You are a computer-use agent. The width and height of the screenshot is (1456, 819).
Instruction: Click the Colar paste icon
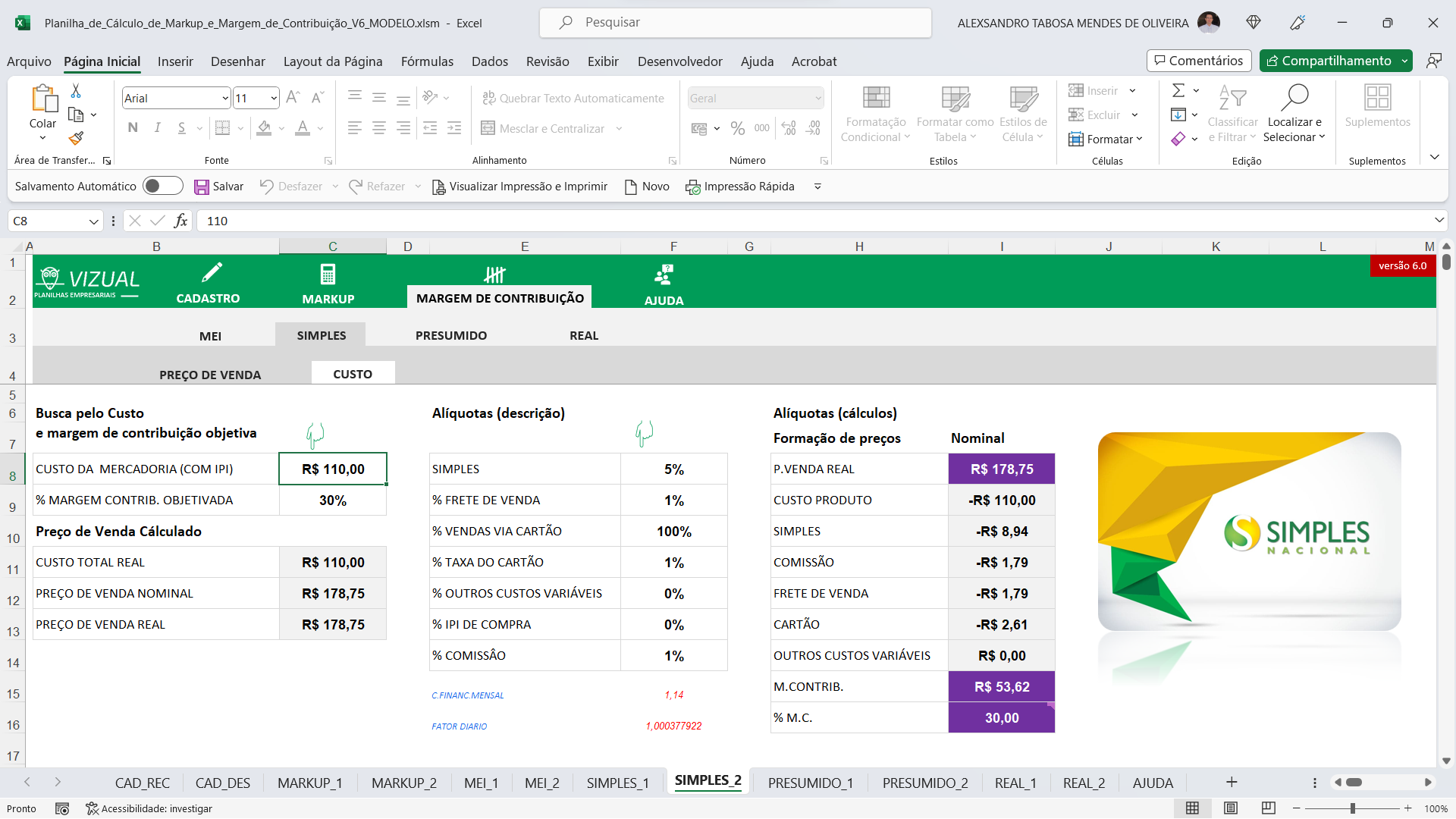coord(43,99)
